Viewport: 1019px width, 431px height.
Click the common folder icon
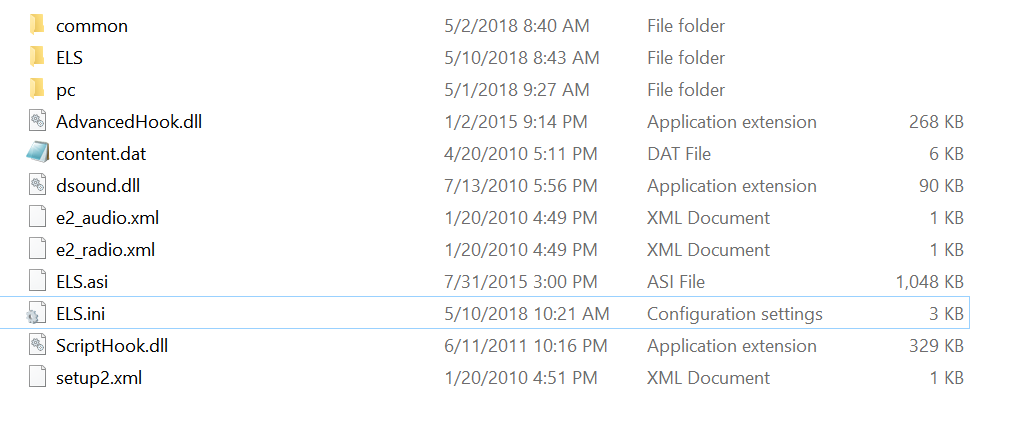tap(37, 25)
